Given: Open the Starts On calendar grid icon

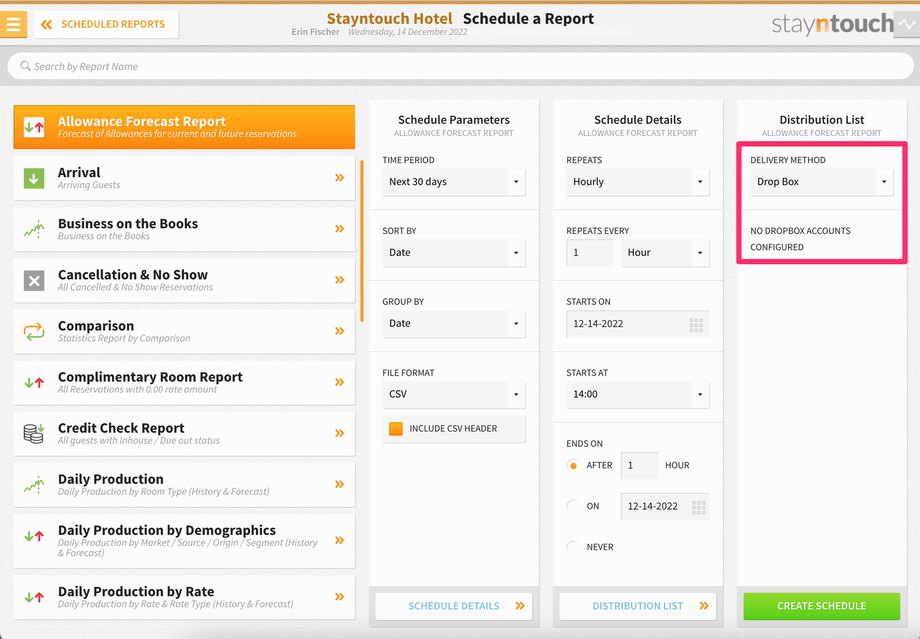Looking at the screenshot, I should (696, 325).
